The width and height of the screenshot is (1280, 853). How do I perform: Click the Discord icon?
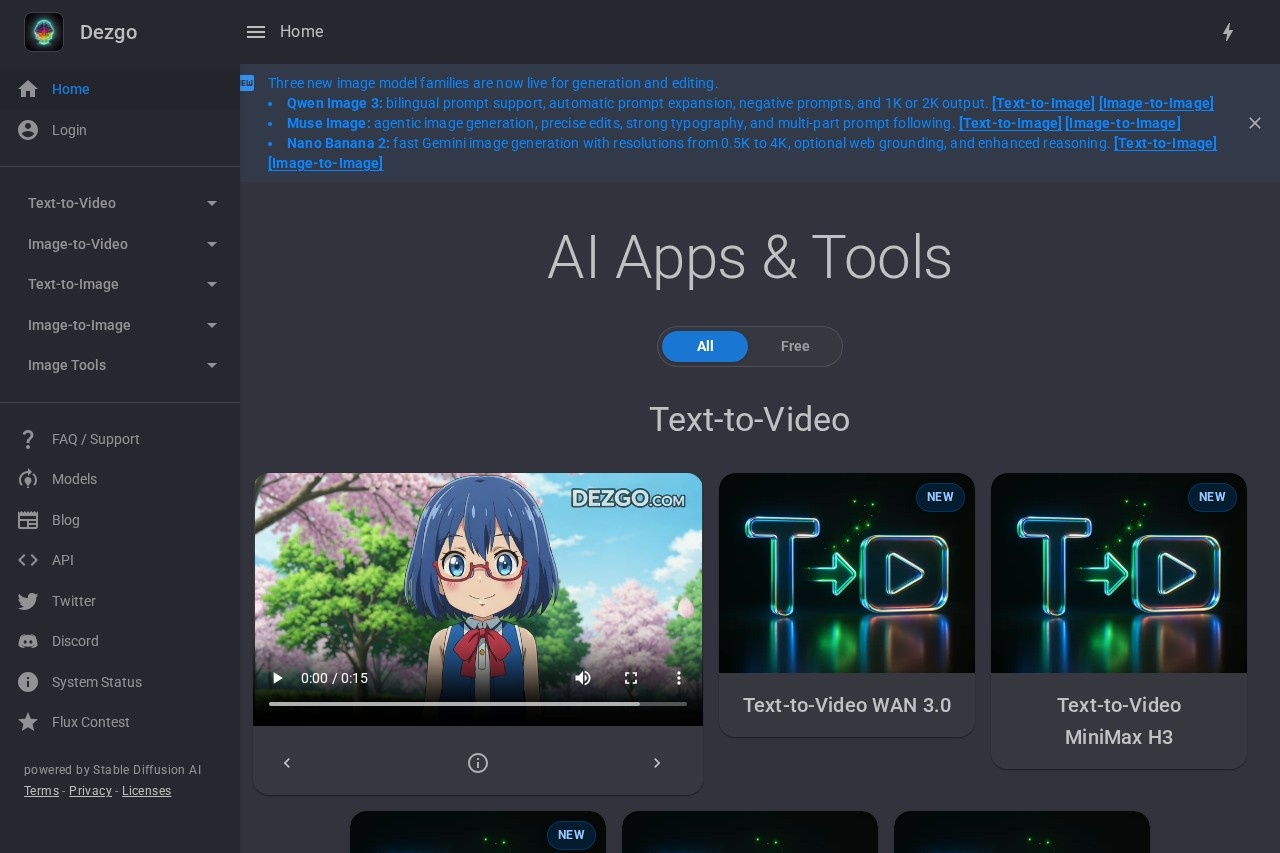point(28,641)
